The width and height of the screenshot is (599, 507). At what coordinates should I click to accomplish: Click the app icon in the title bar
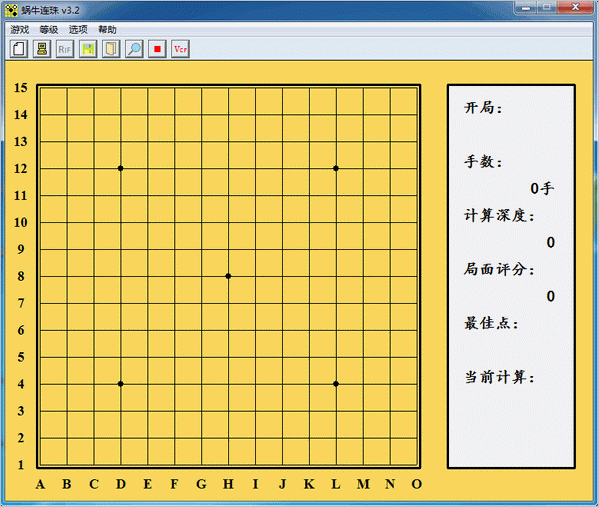11,10
